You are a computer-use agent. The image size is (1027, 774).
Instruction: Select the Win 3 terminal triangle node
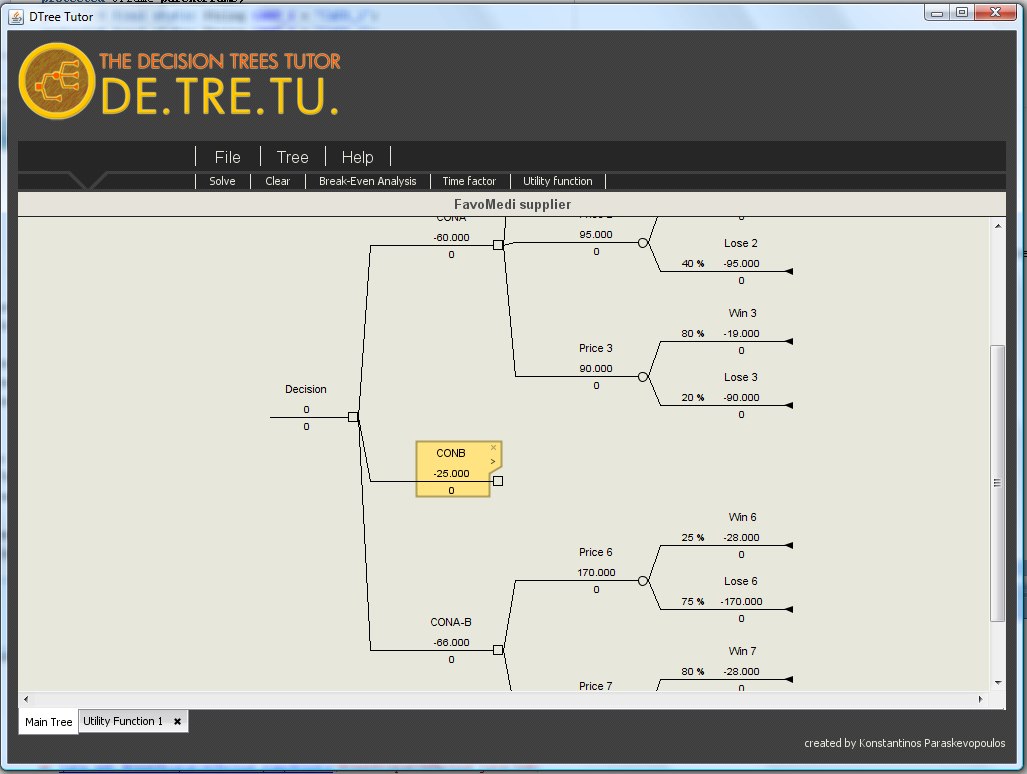tap(789, 341)
